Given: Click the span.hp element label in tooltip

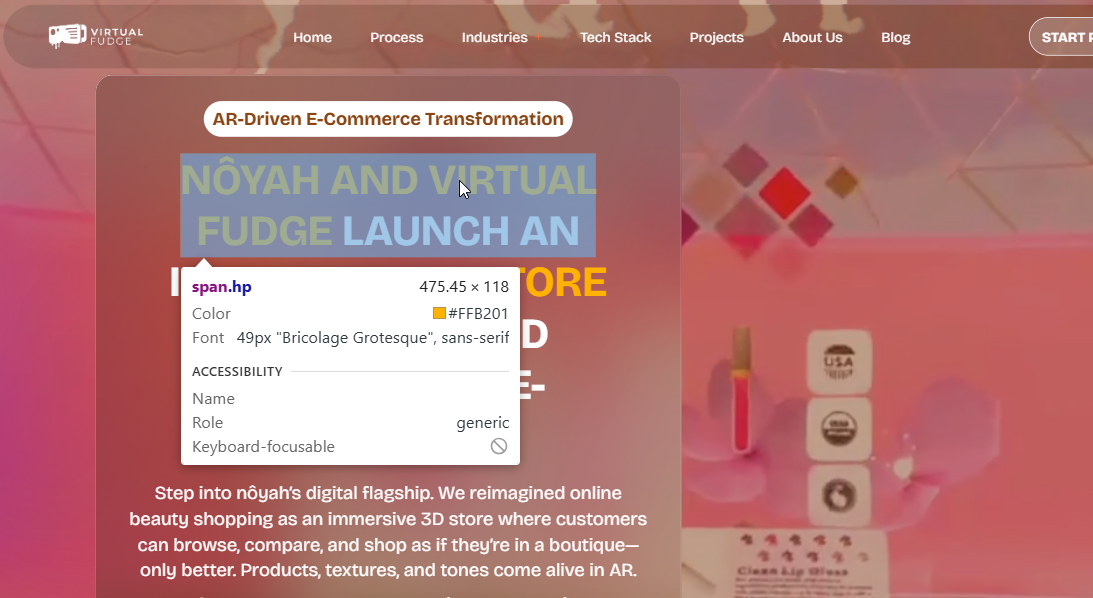Looking at the screenshot, I should (222, 287).
